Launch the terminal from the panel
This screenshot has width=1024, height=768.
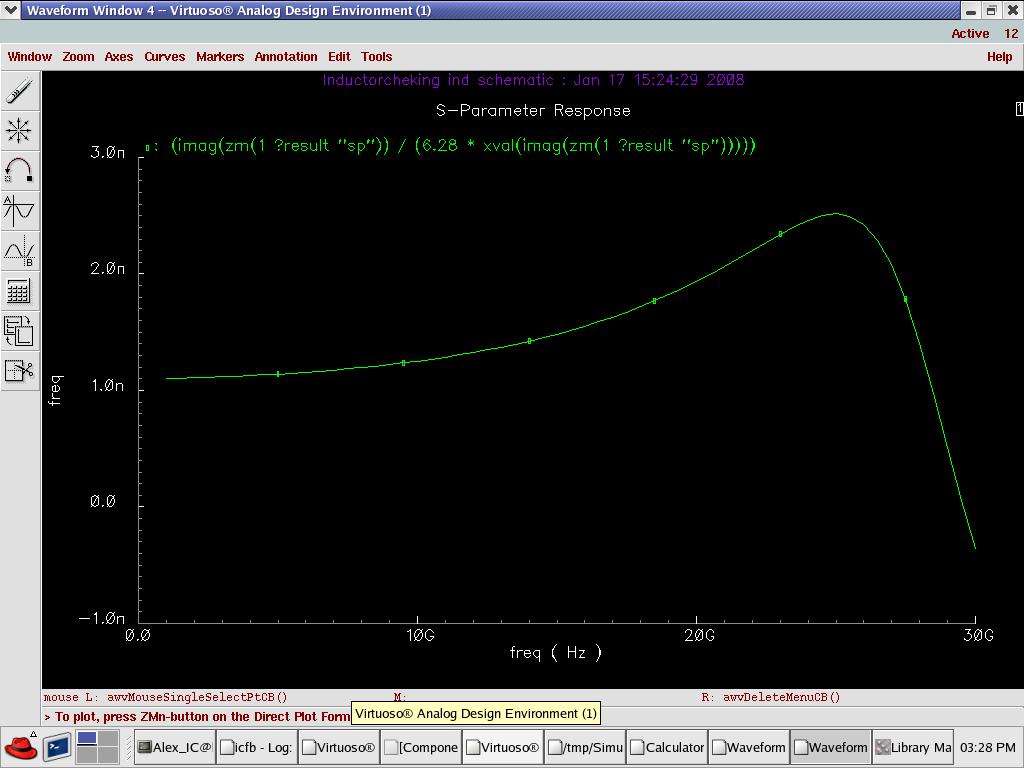57,747
